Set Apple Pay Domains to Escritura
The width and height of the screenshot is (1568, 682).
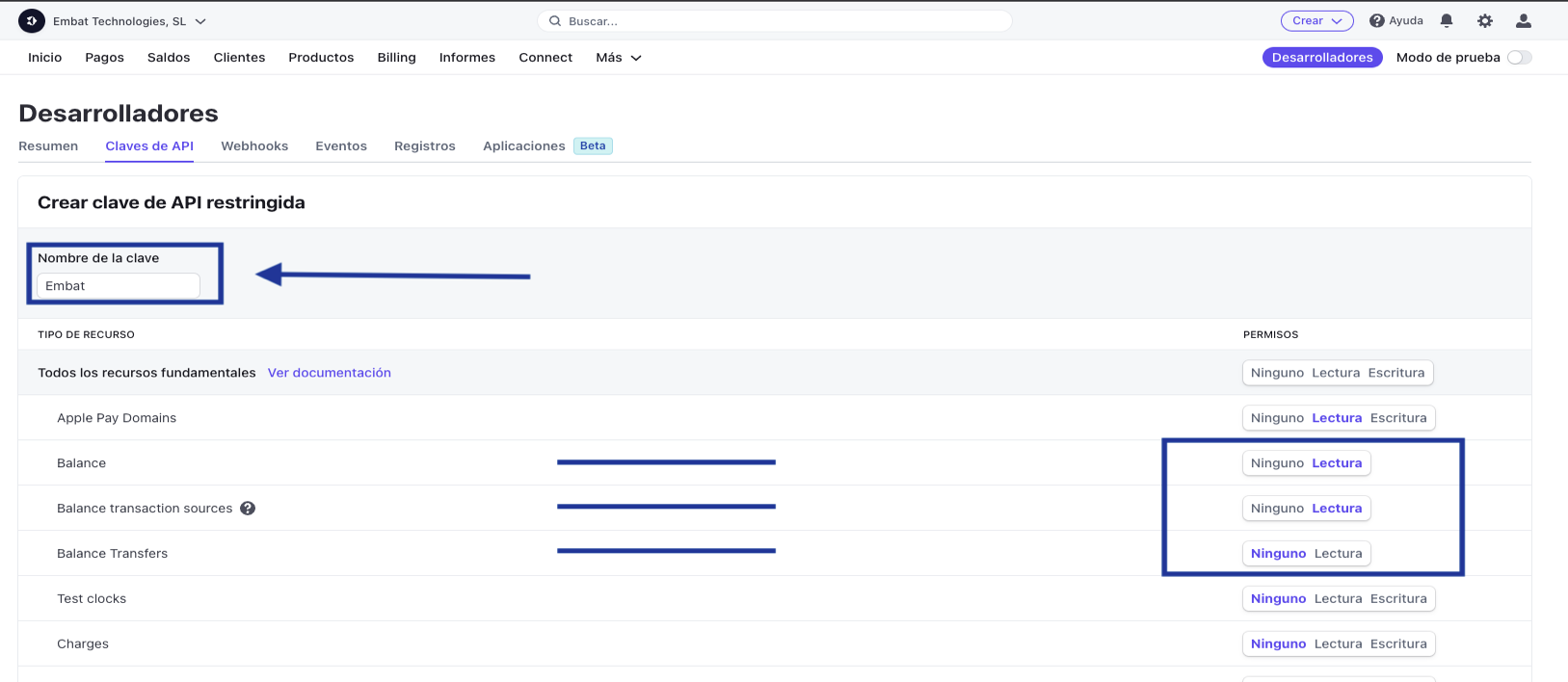(1398, 418)
